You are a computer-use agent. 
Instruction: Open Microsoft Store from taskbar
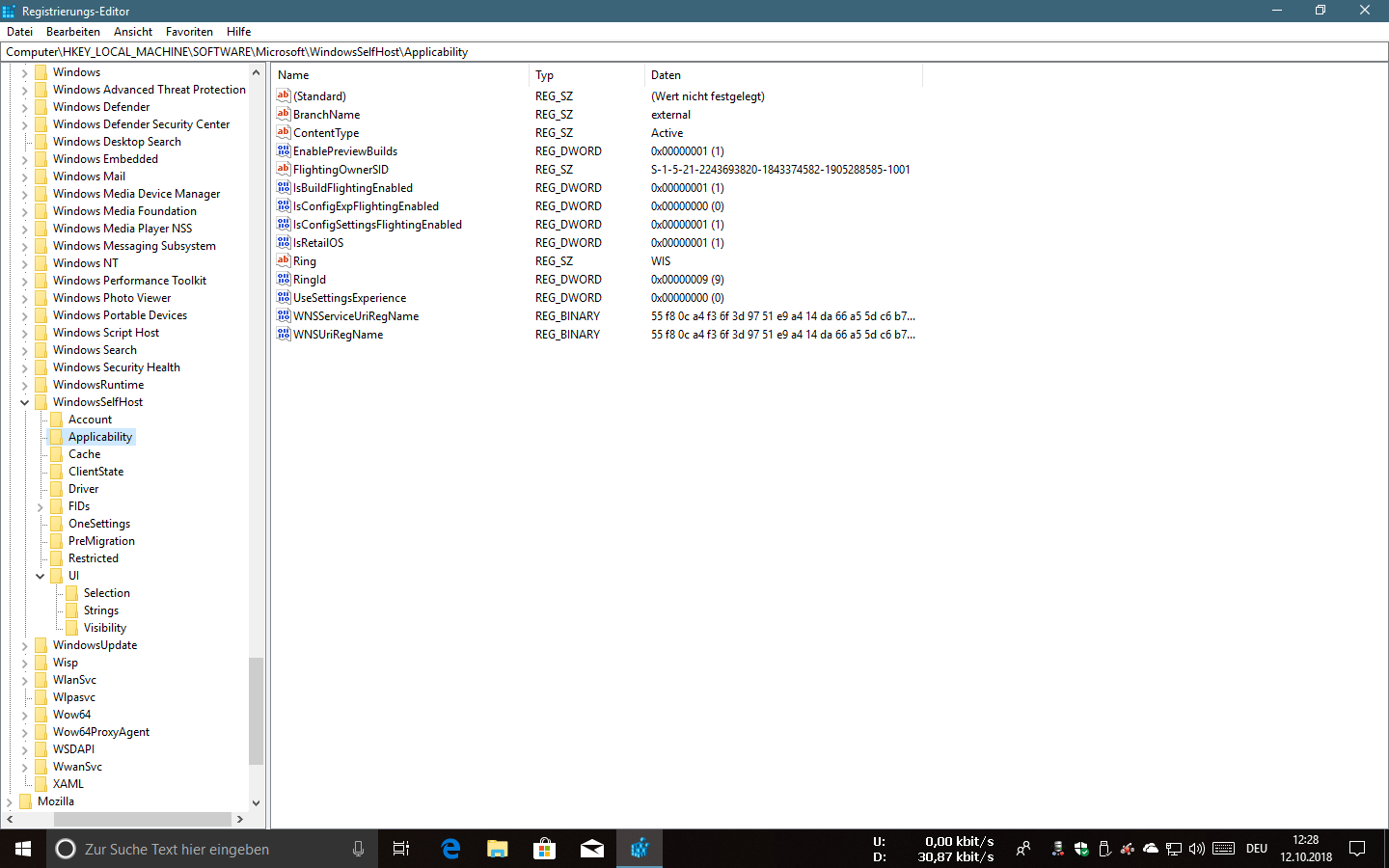(544, 849)
